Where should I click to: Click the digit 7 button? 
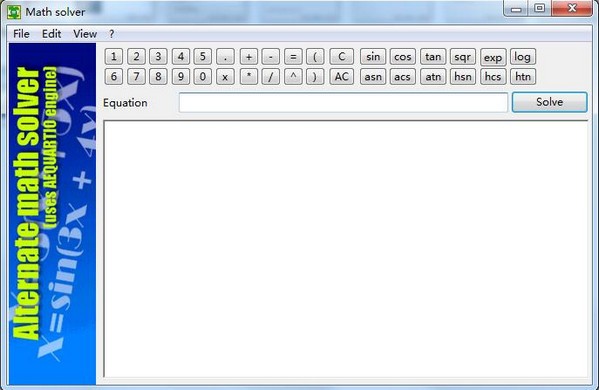(136, 76)
